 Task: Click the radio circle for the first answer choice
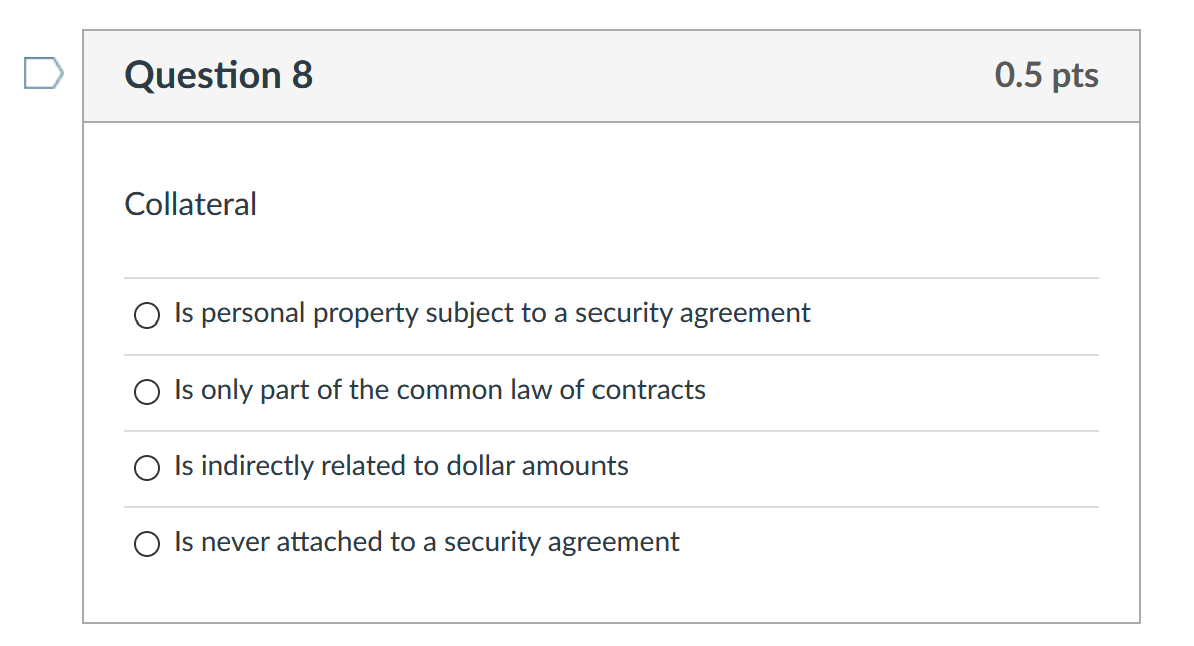pyautogui.click(x=146, y=315)
